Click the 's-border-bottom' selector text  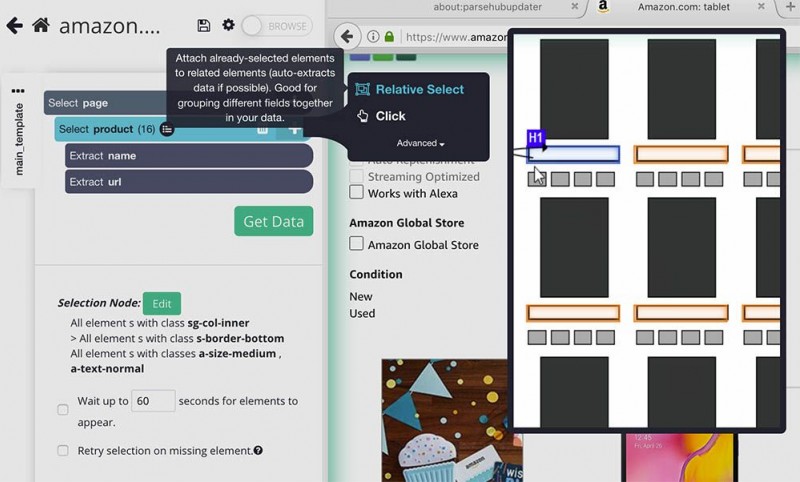point(240,338)
